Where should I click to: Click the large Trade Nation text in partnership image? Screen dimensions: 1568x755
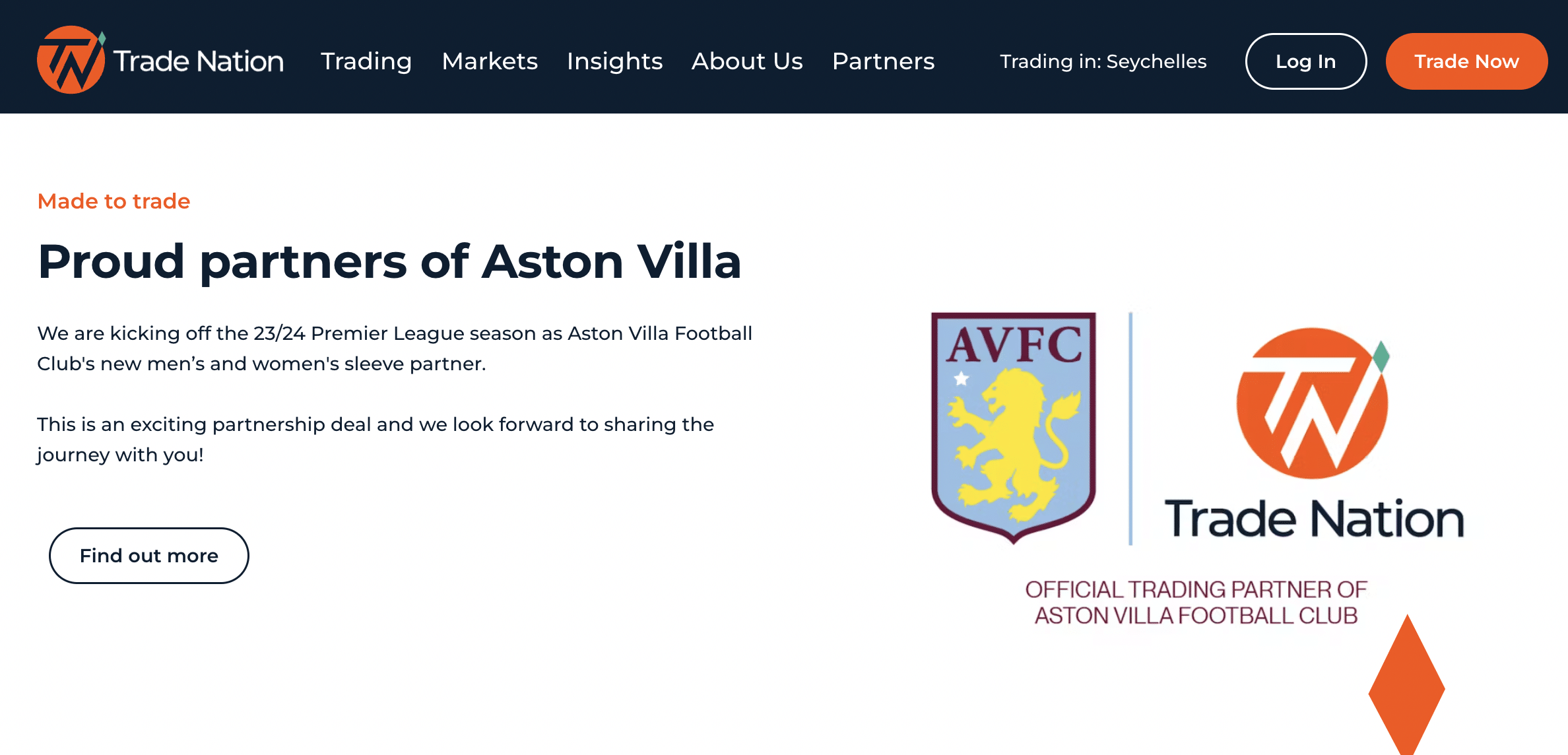[1315, 519]
